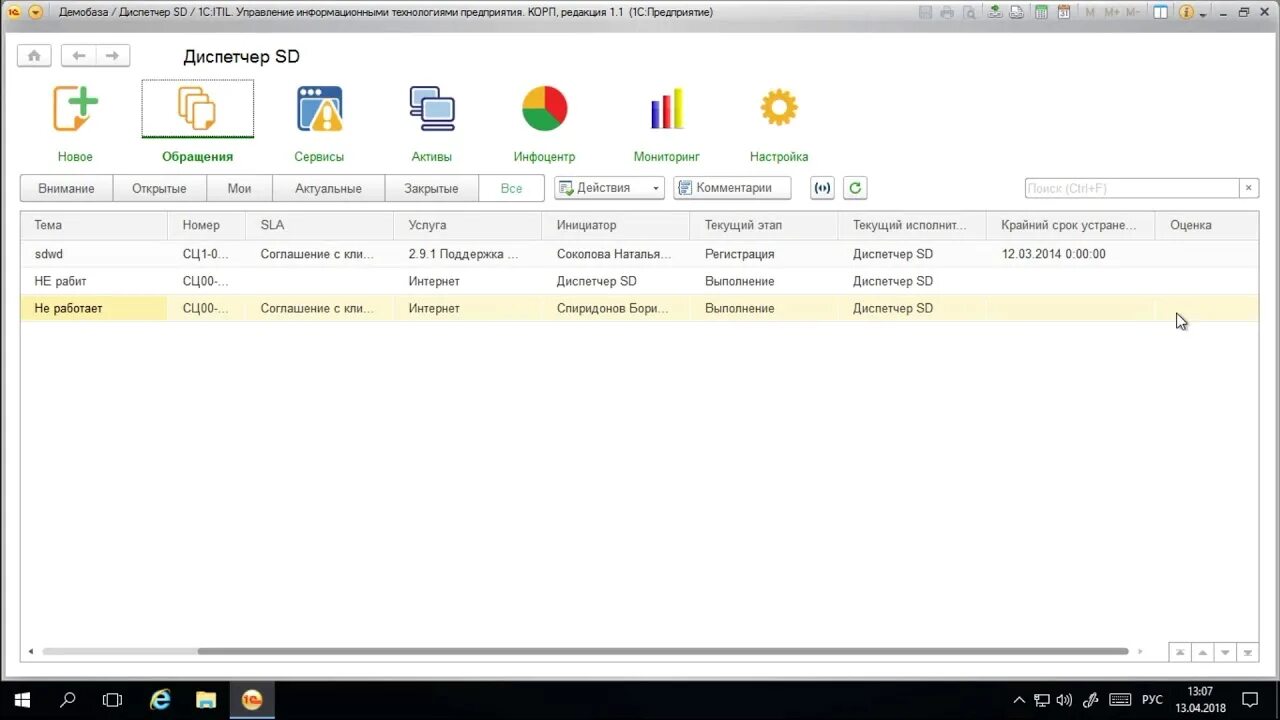Switch the РУС input language indicator
This screenshot has width=1280, height=720.
coord(1152,700)
